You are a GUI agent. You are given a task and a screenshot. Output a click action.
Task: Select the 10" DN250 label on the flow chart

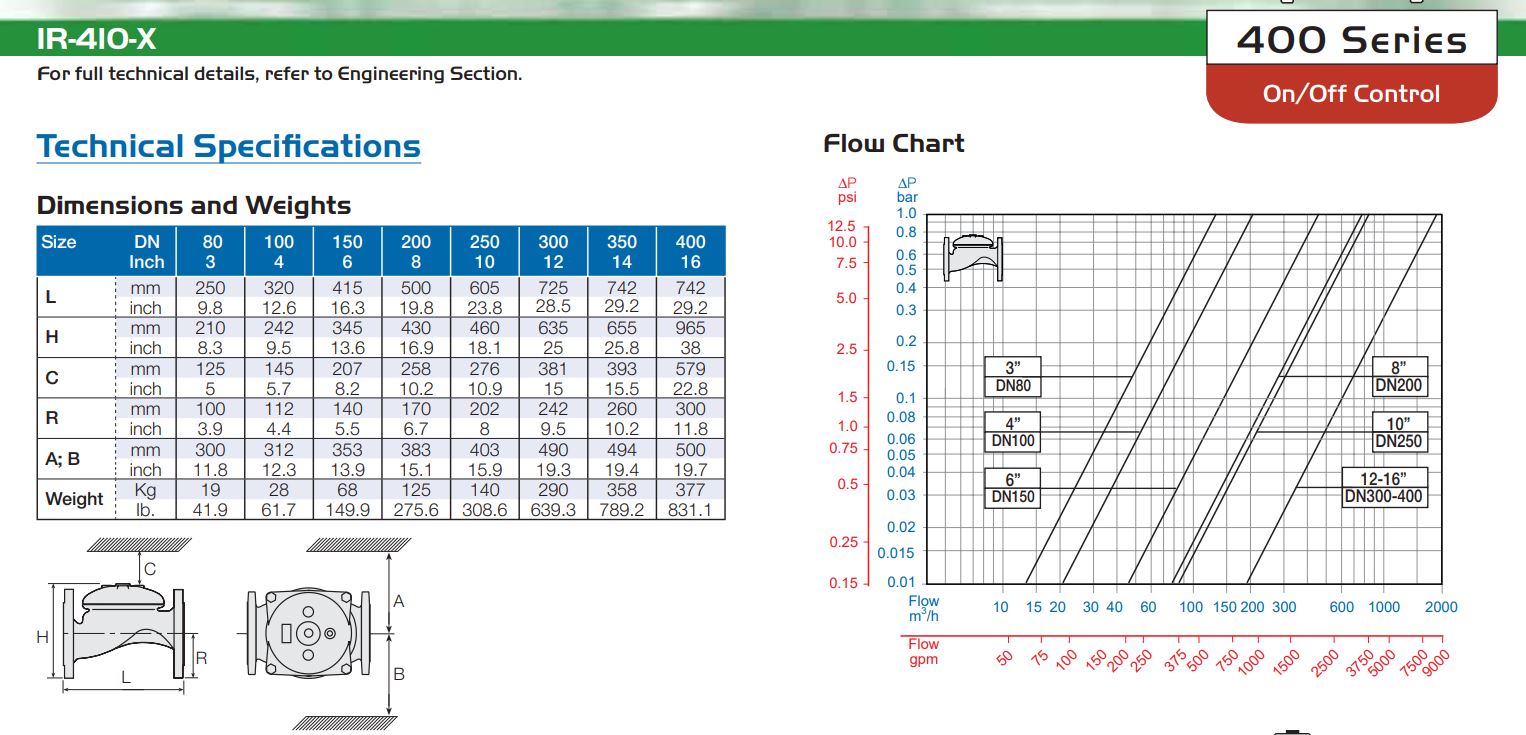pos(1399,432)
